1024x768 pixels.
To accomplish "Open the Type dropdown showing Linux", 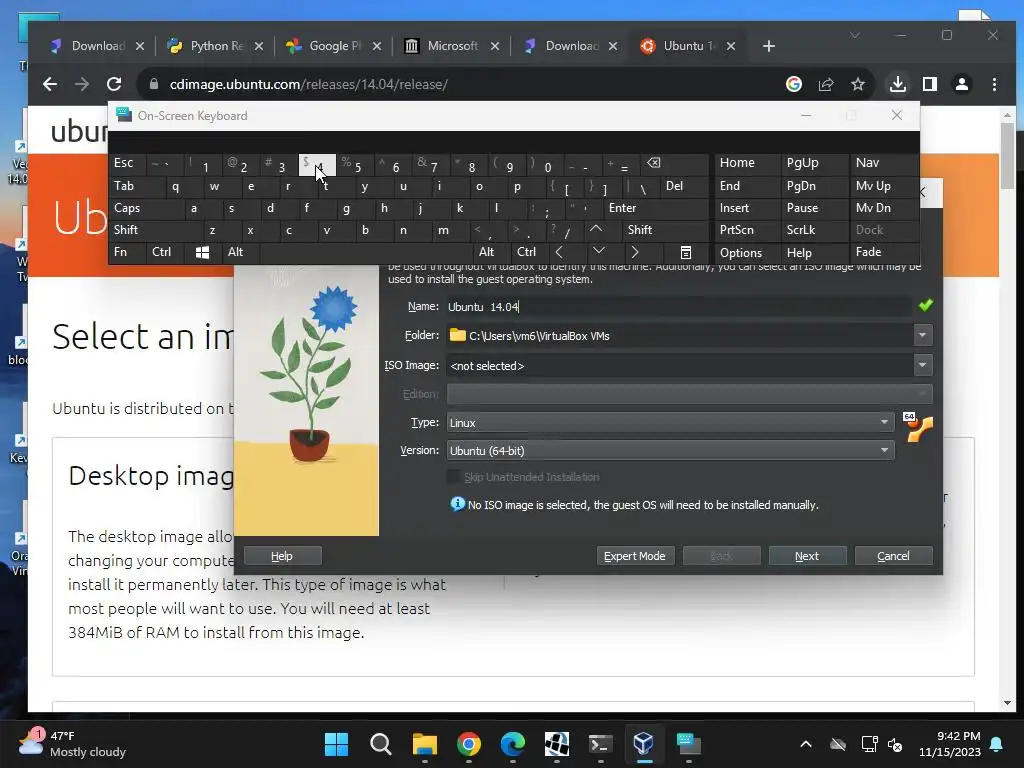I will [670, 423].
